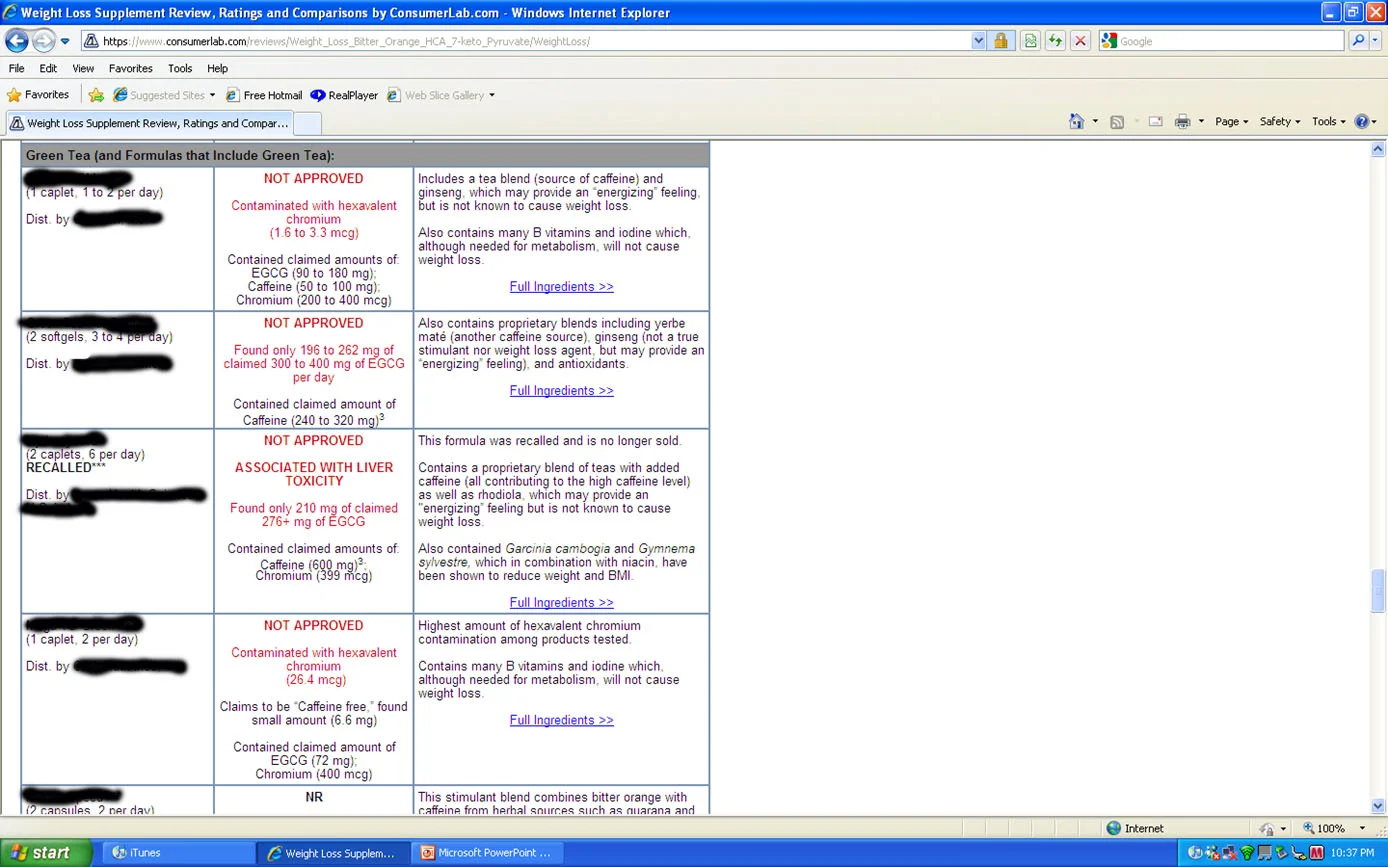Click the browser Forward arrow button
Screen dimensions: 1388x867
pos(44,41)
